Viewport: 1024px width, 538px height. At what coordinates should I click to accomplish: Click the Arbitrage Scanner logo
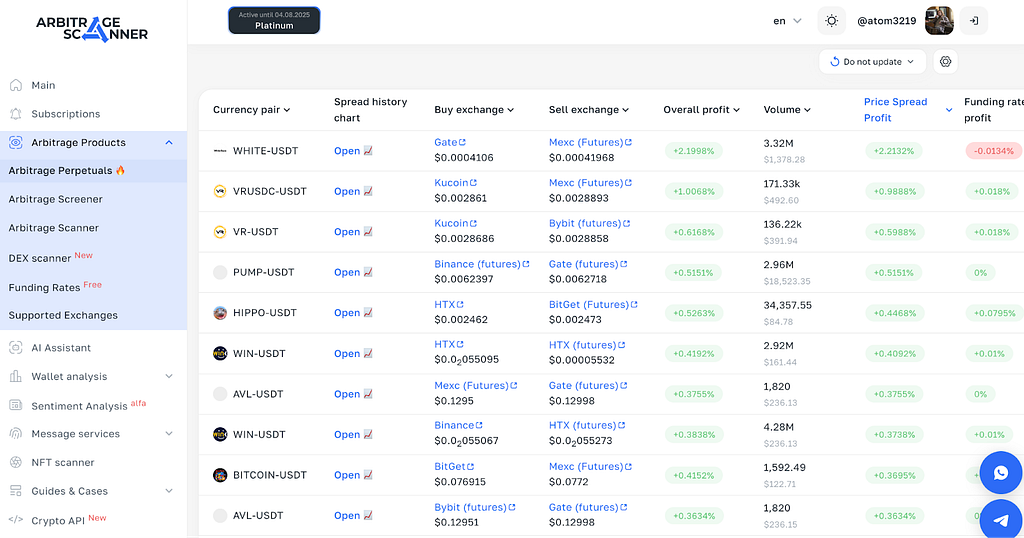92,29
